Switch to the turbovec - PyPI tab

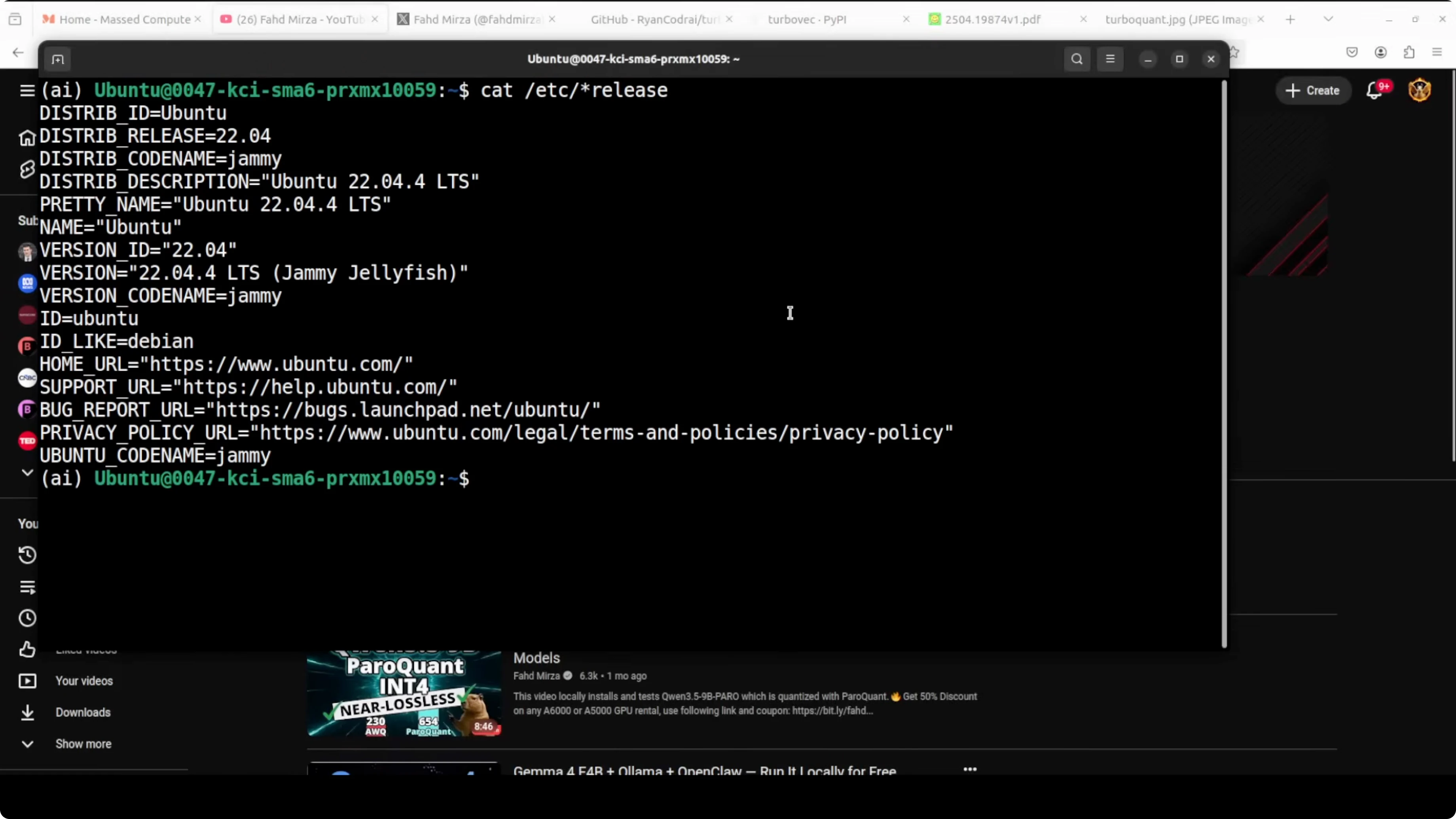pyautogui.click(x=807, y=19)
